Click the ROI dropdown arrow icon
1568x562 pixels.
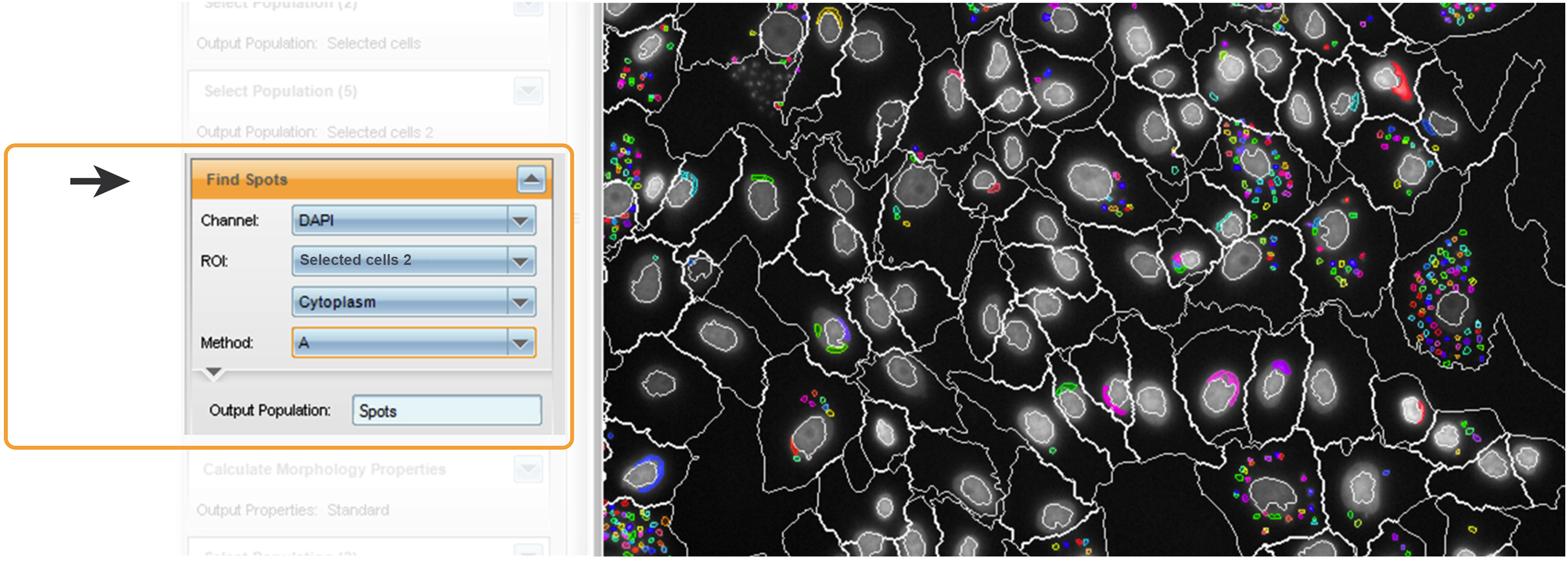521,261
